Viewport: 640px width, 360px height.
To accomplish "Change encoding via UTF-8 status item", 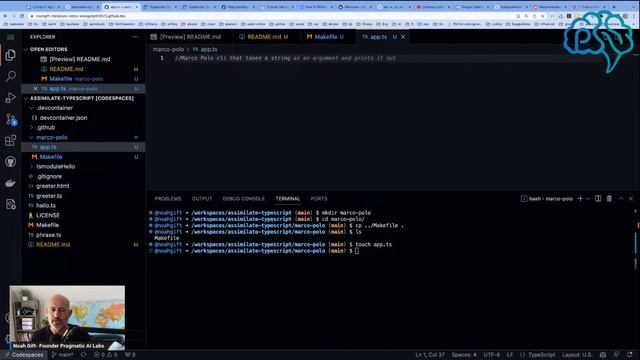I will pos(492,355).
